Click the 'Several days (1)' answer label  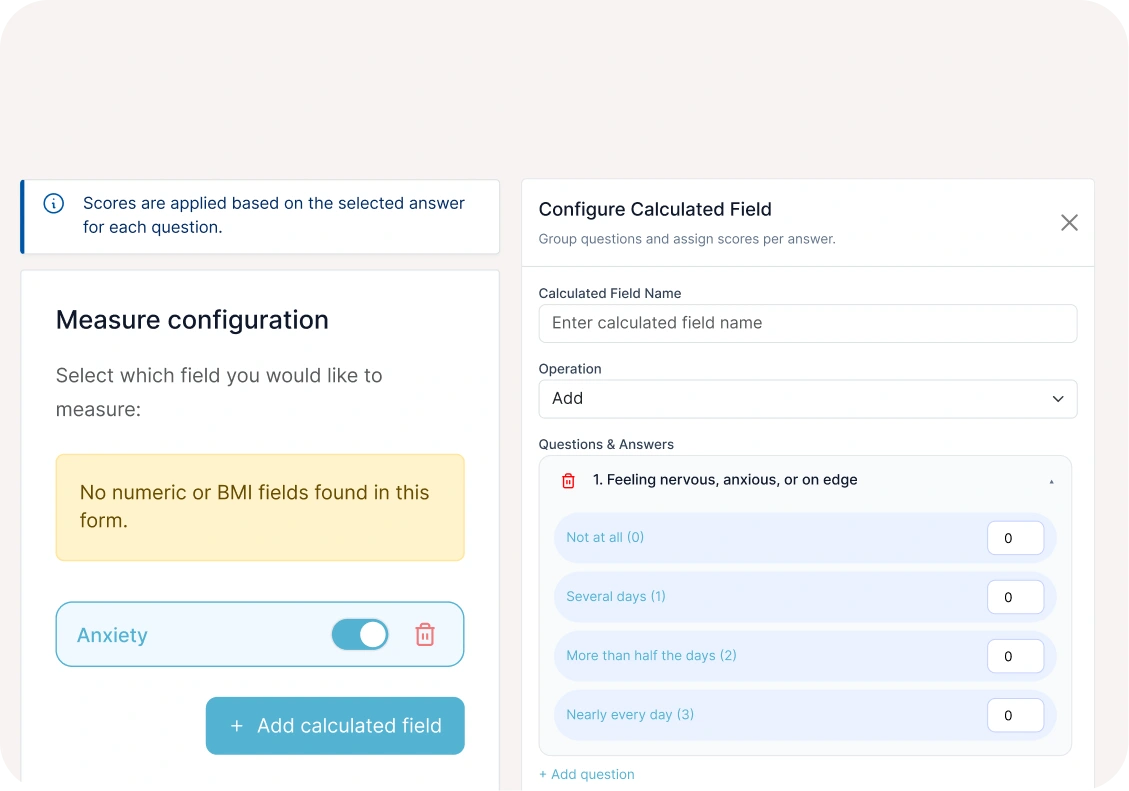(x=616, y=597)
